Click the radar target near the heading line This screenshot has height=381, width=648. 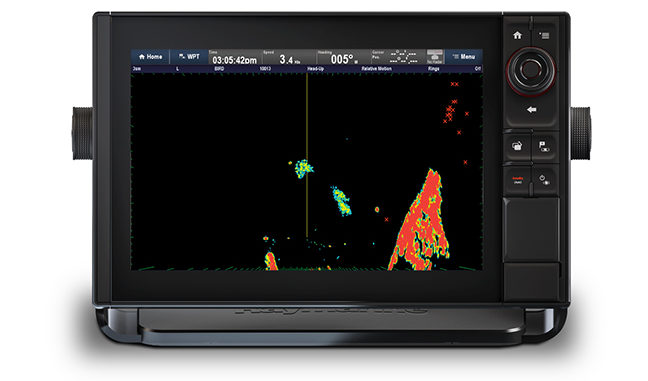(303, 168)
